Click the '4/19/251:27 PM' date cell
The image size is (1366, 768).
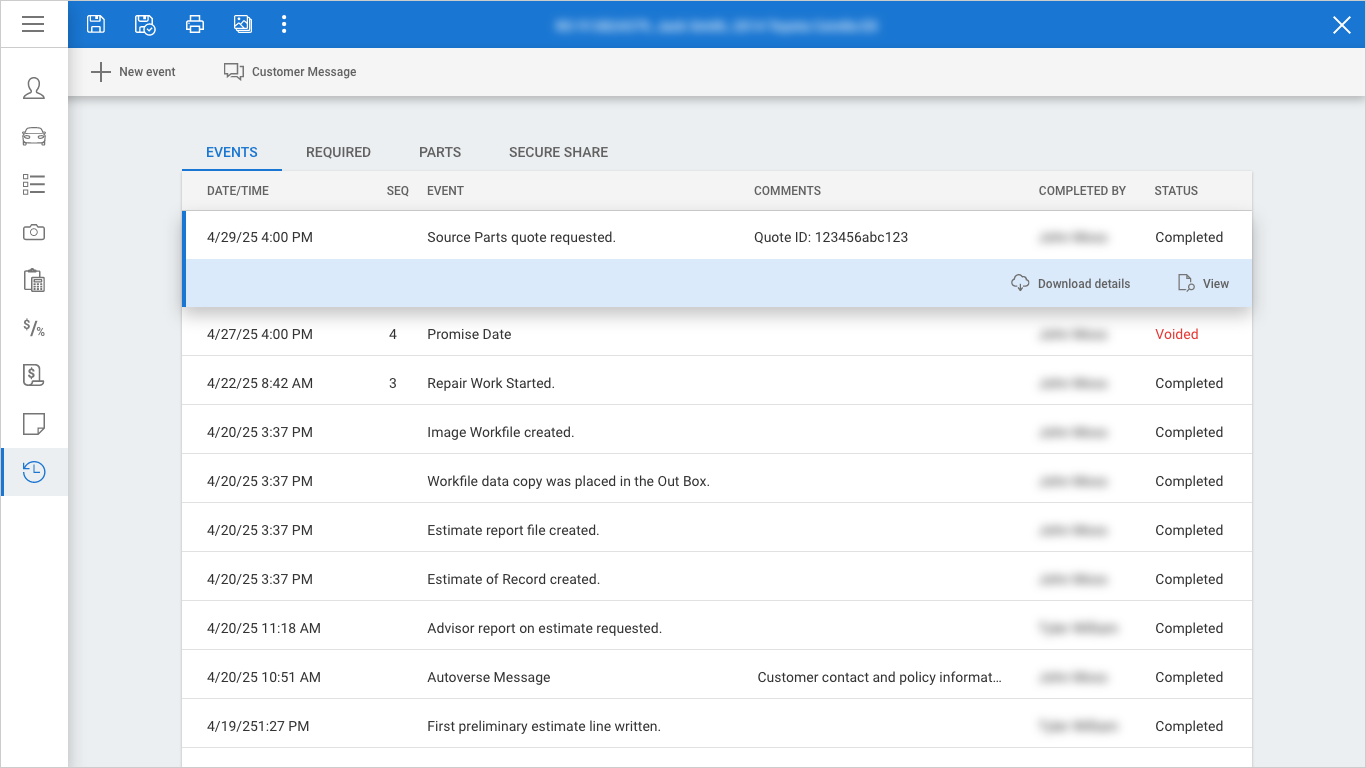(258, 726)
